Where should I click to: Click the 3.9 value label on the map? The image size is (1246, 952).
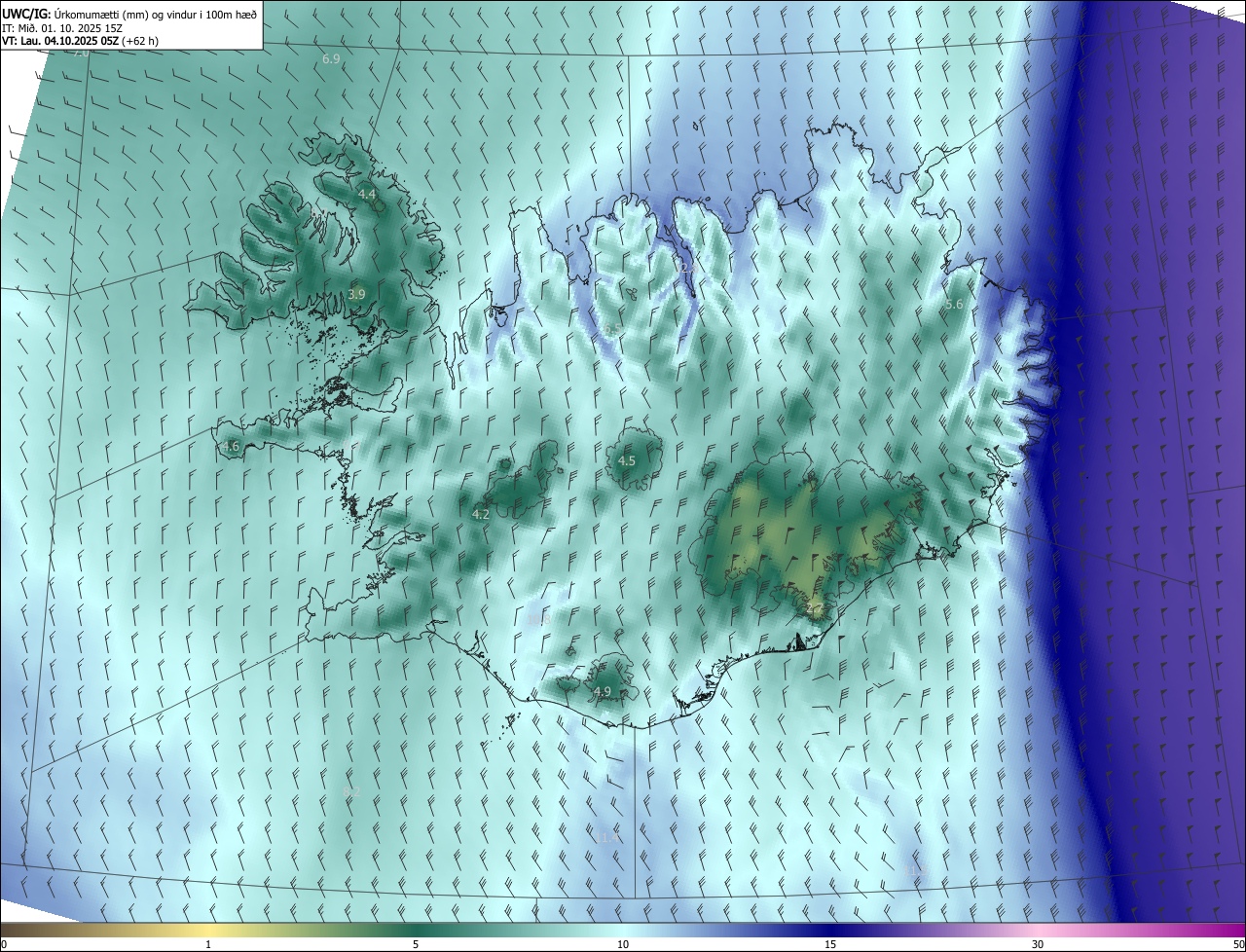pos(356,294)
